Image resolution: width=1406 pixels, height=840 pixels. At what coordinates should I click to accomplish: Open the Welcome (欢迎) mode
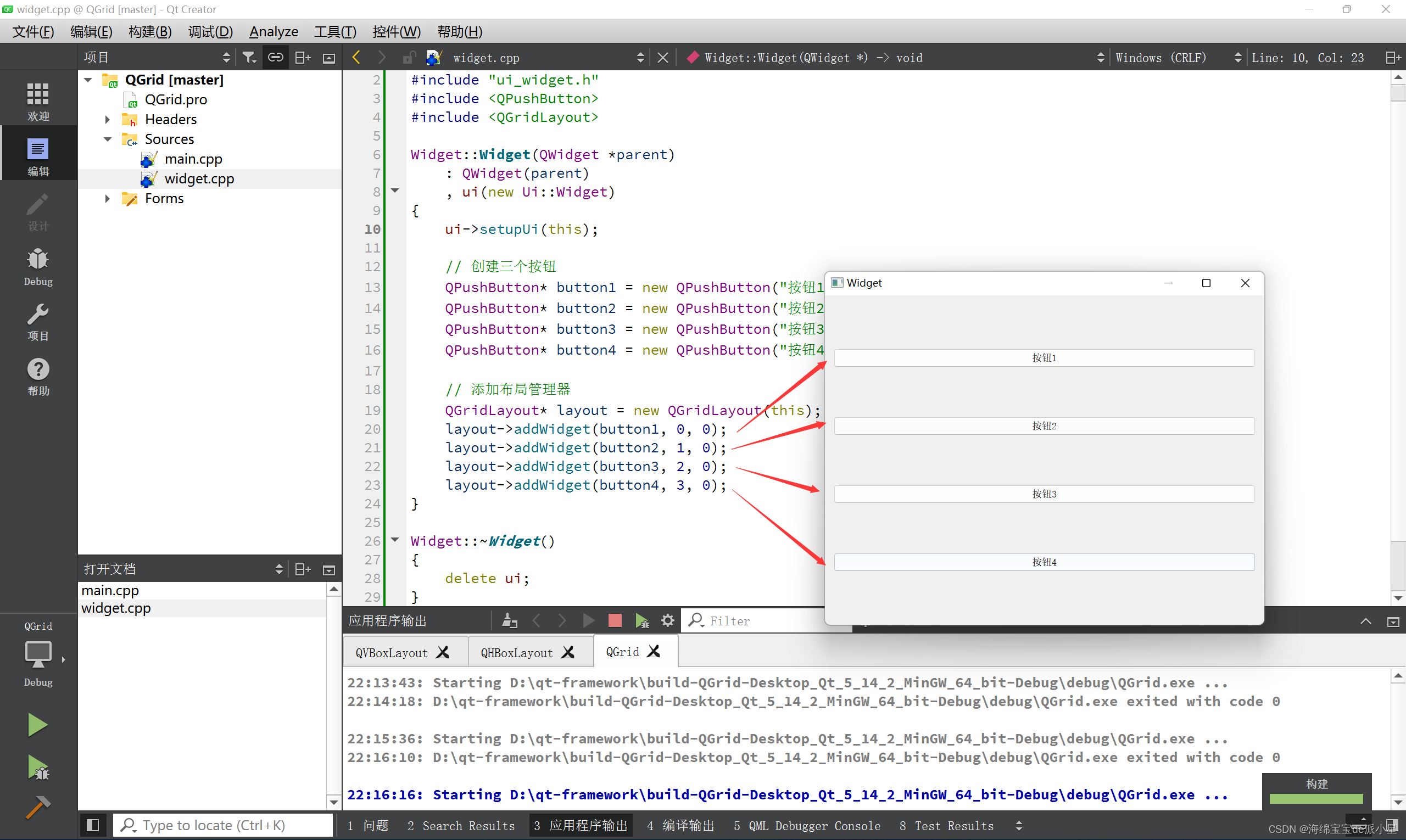[38, 102]
